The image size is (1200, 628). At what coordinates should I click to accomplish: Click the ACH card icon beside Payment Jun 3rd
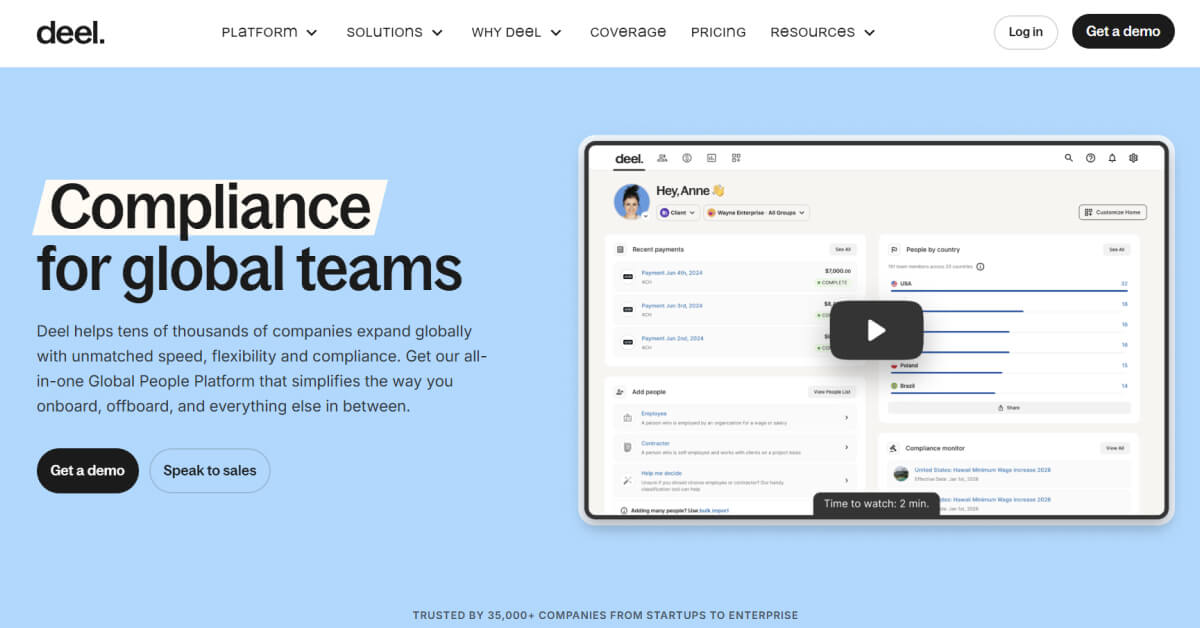click(628, 310)
